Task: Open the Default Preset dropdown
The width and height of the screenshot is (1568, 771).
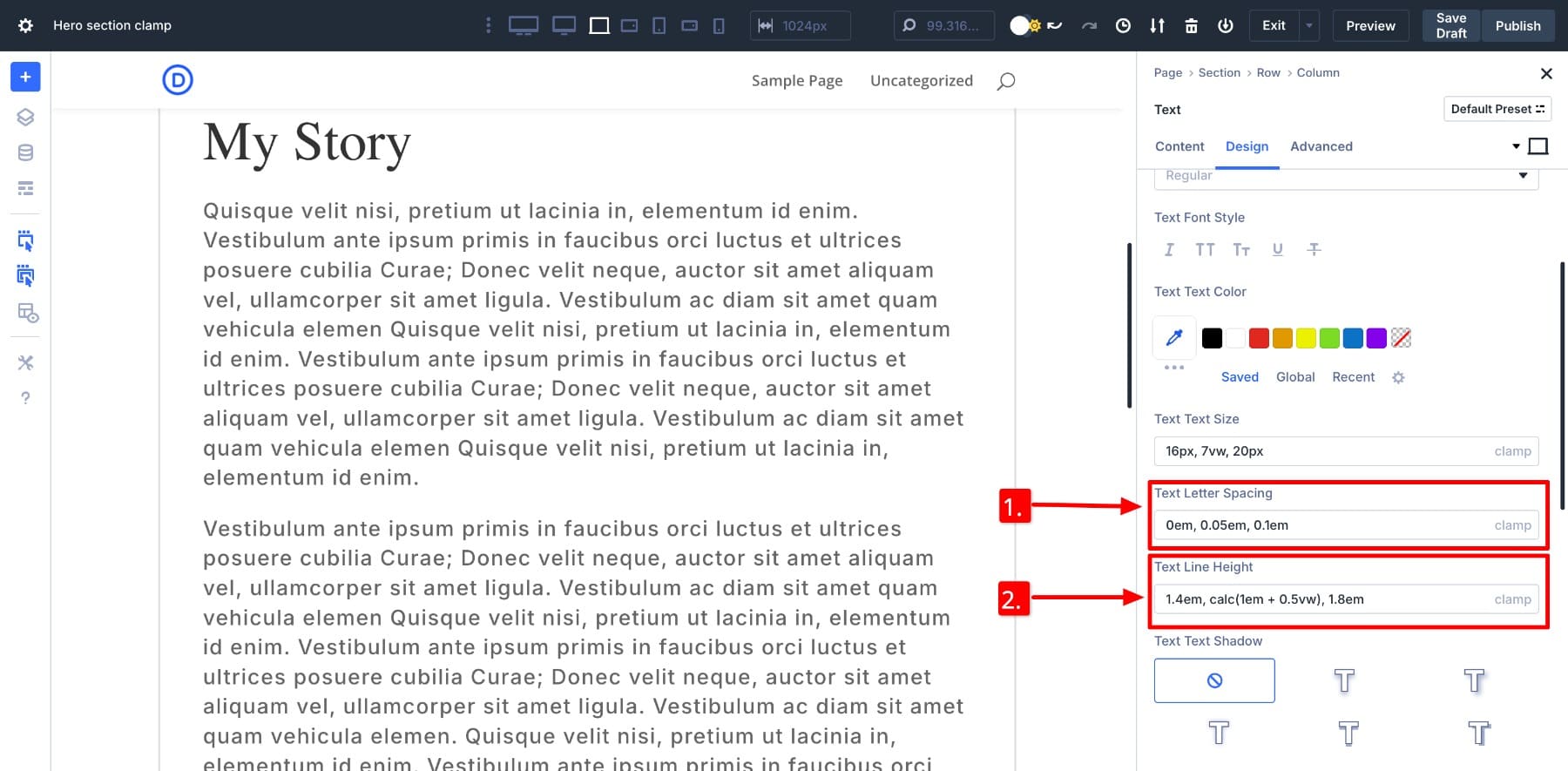Action: 1497,109
